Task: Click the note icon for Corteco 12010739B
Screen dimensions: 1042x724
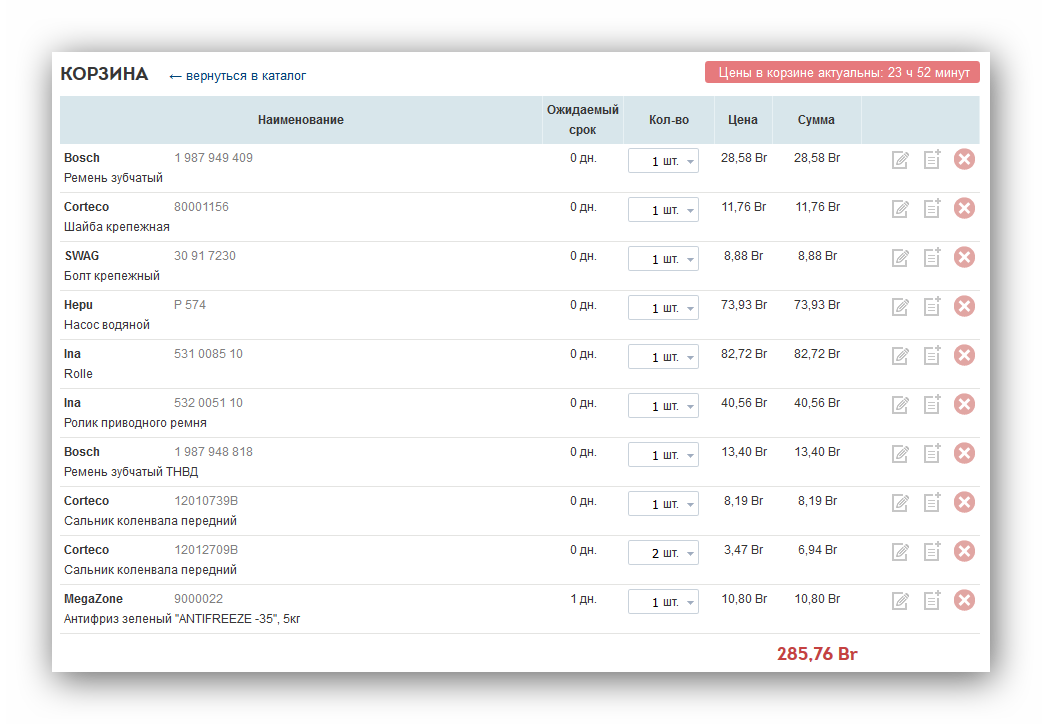Action: (x=932, y=503)
